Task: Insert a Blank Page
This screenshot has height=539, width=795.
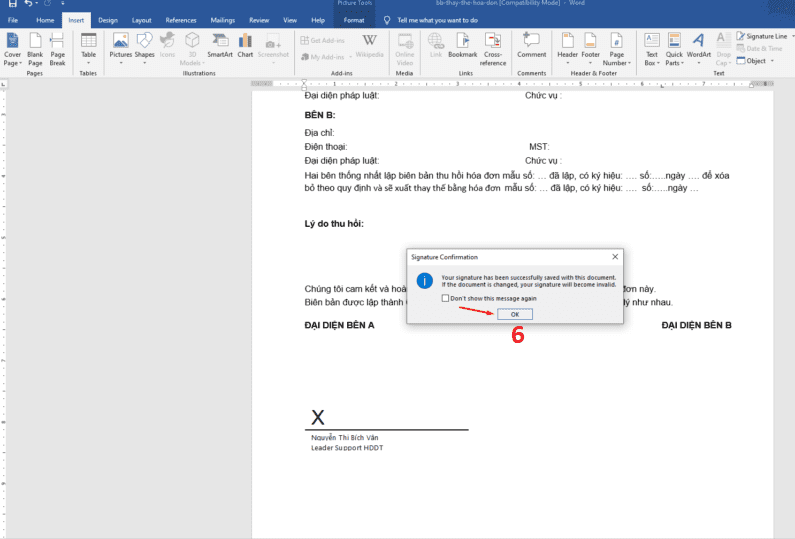Action: pos(35,49)
